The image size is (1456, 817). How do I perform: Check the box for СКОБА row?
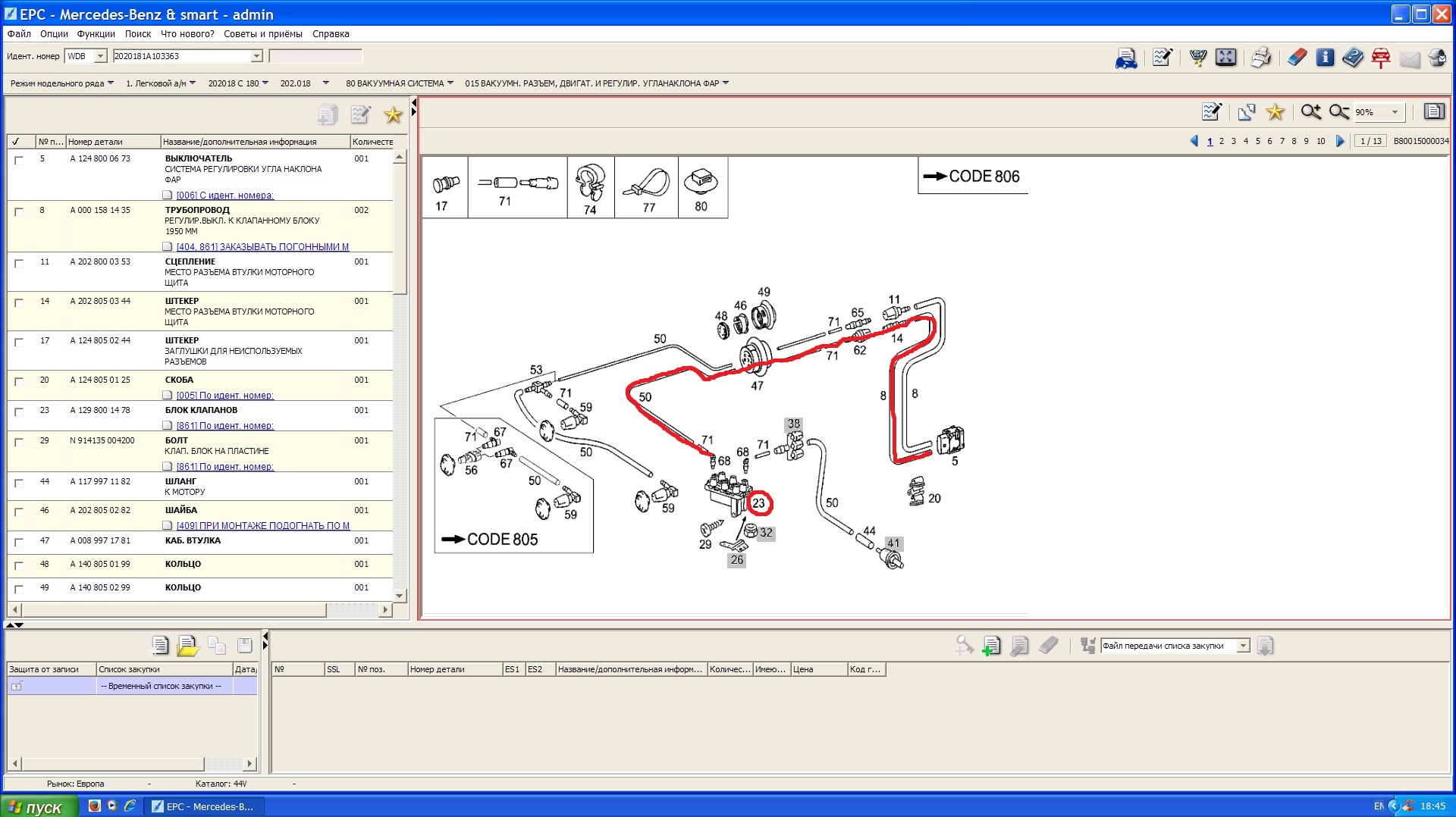(x=19, y=381)
